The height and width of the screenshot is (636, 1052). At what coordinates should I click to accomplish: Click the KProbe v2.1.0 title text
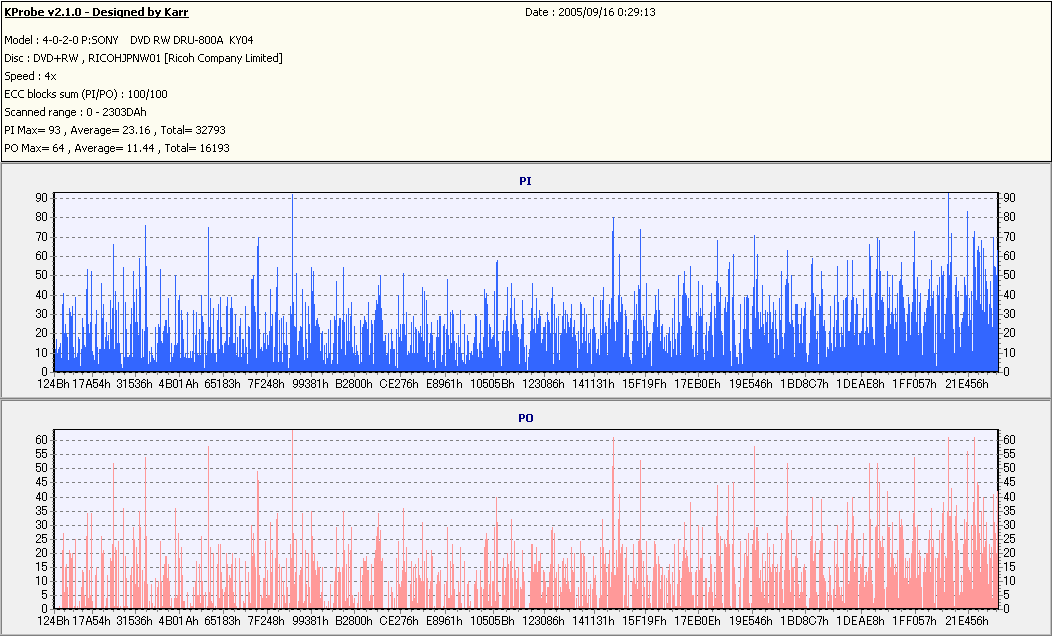[x=96, y=12]
